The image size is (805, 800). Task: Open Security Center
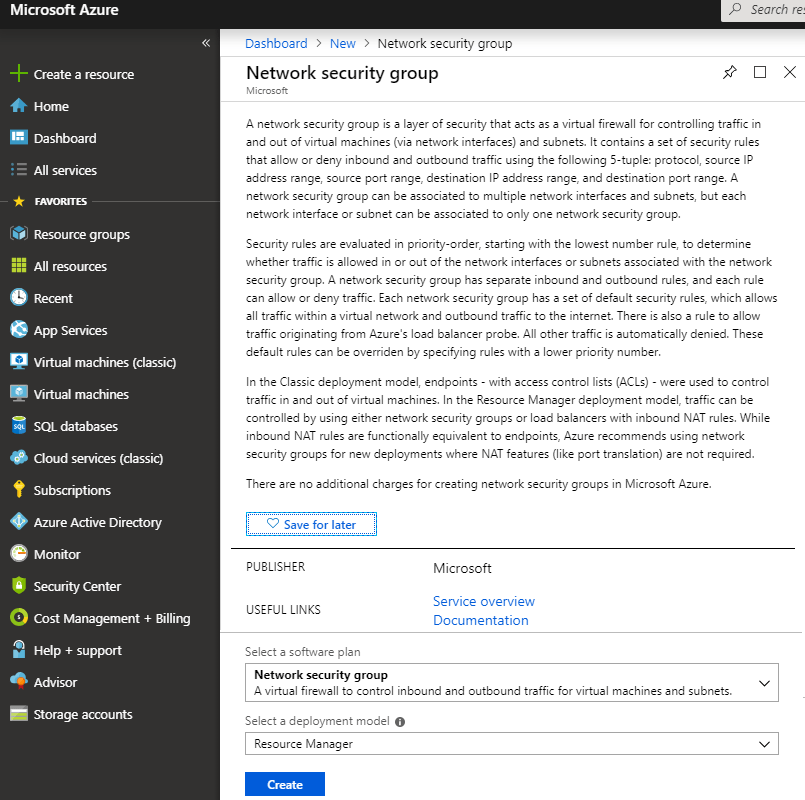pyautogui.click(x=83, y=586)
